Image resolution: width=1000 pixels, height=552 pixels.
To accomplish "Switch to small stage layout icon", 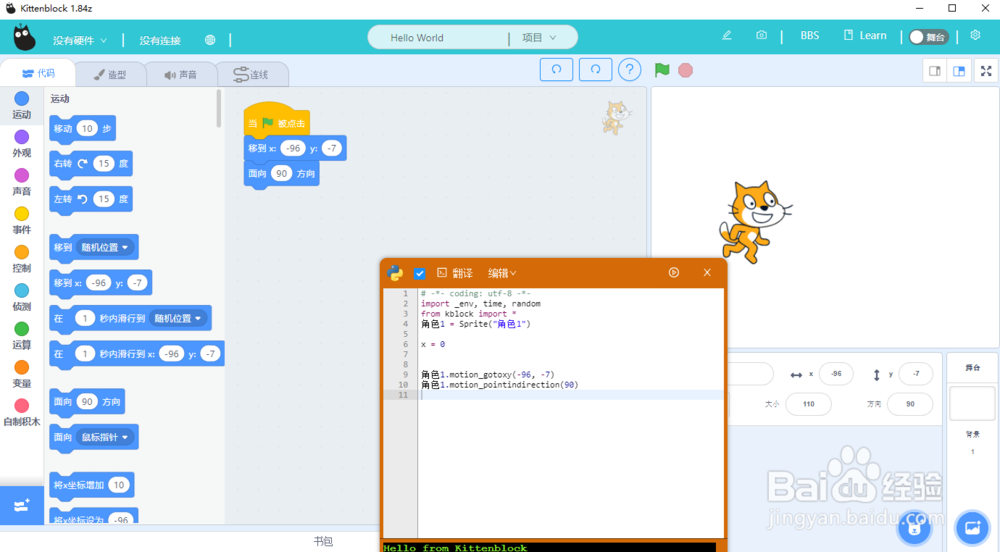I will point(935,71).
